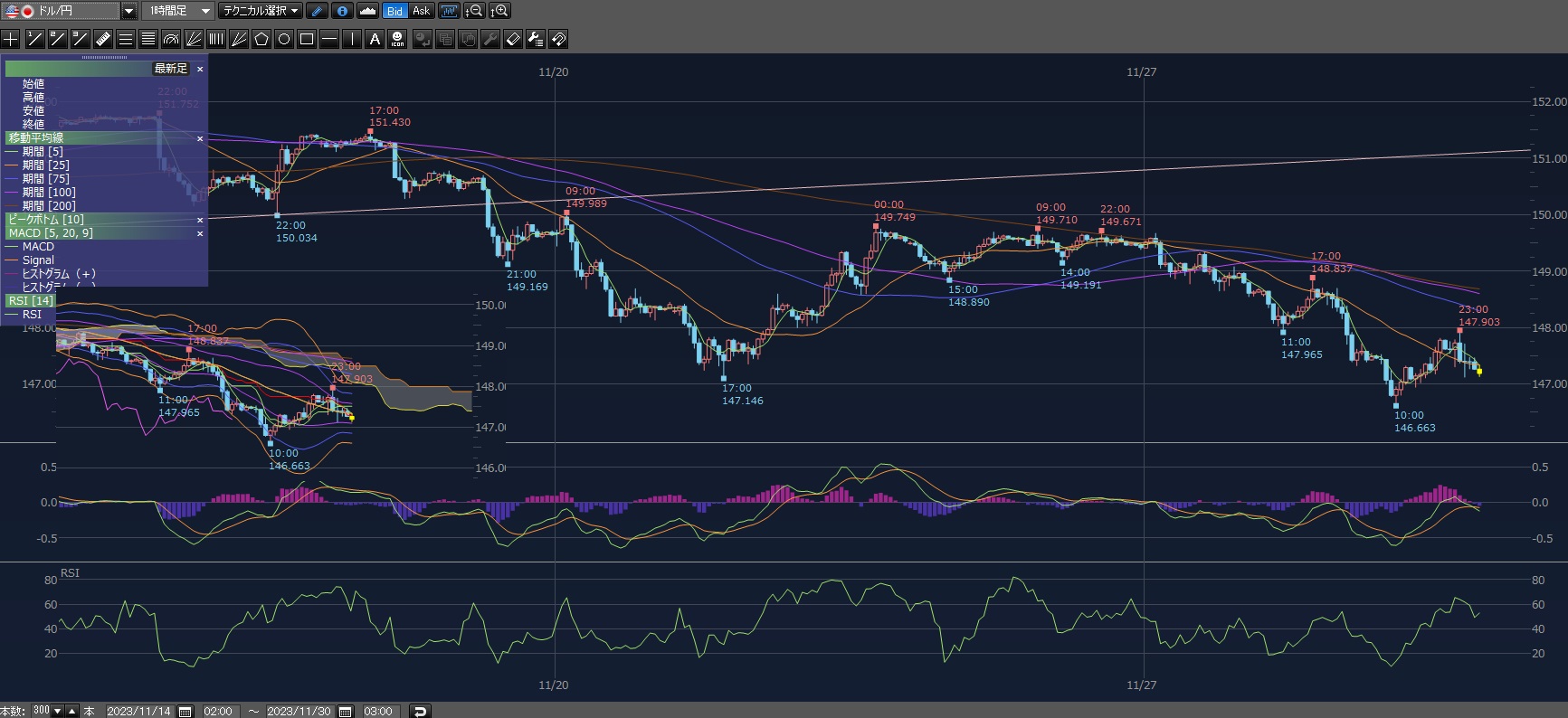Open the start date calendar picker
Viewport: 1568px width, 718px height.
(x=185, y=712)
